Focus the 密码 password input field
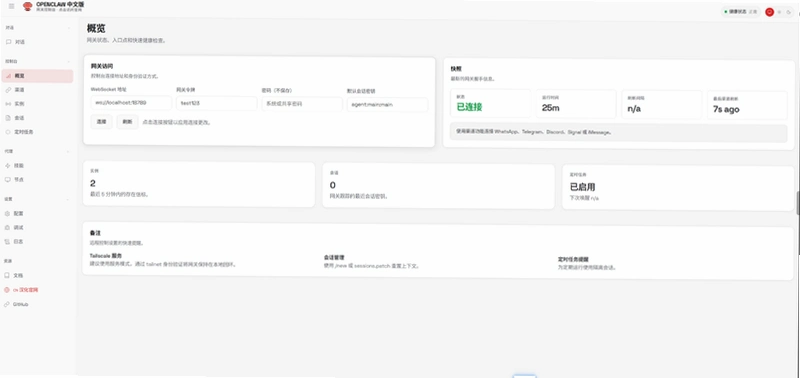 (x=302, y=104)
